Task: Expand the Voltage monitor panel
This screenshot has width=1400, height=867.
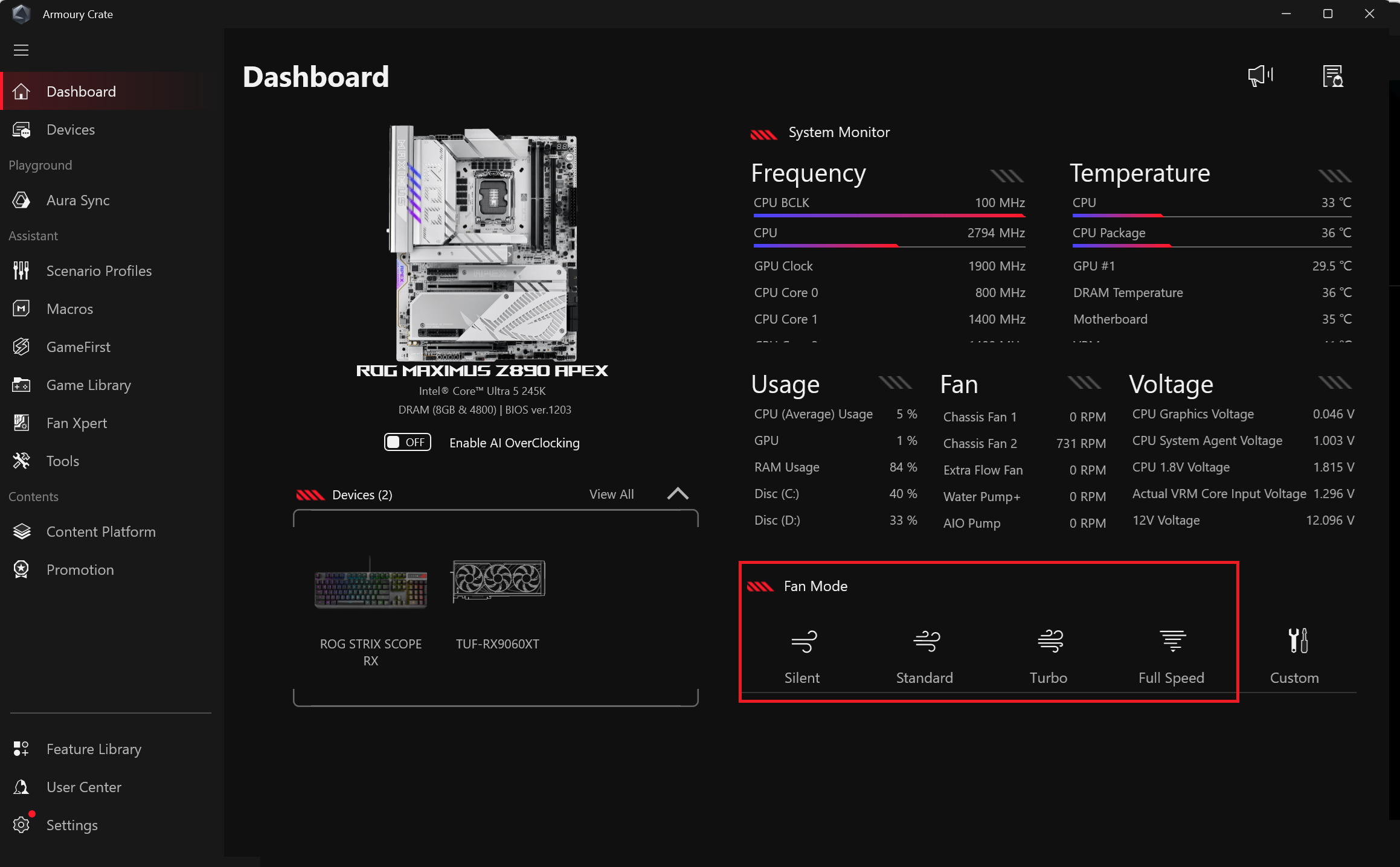Action: point(1335,383)
